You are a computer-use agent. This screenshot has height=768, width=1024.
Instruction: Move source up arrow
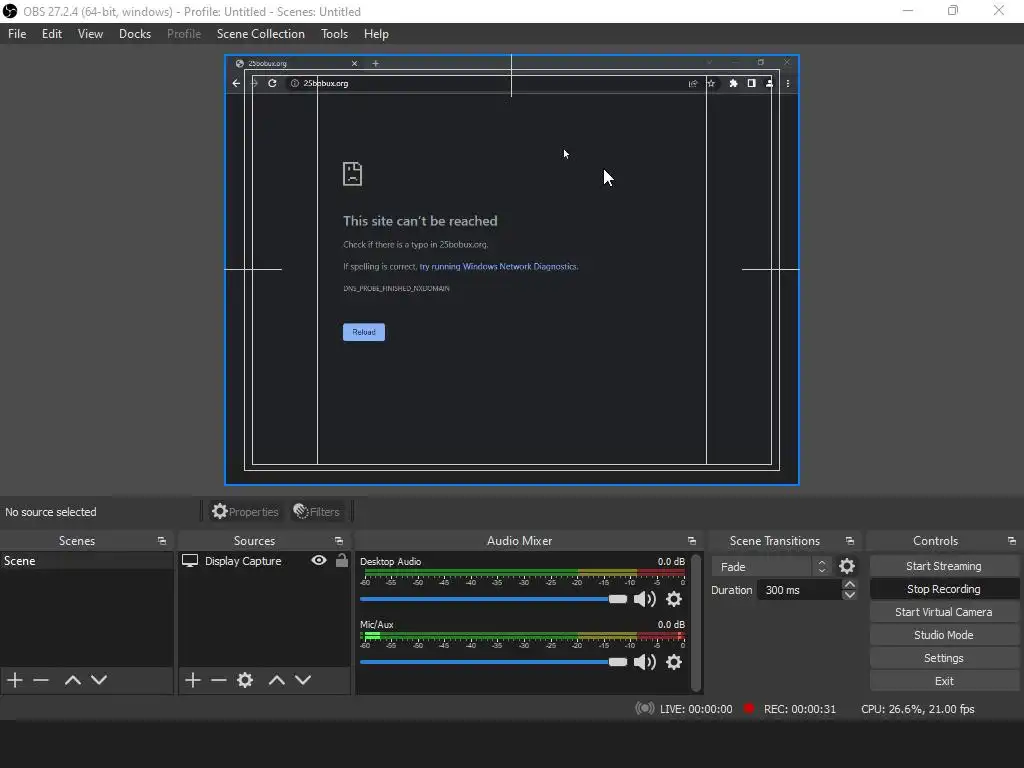point(277,680)
